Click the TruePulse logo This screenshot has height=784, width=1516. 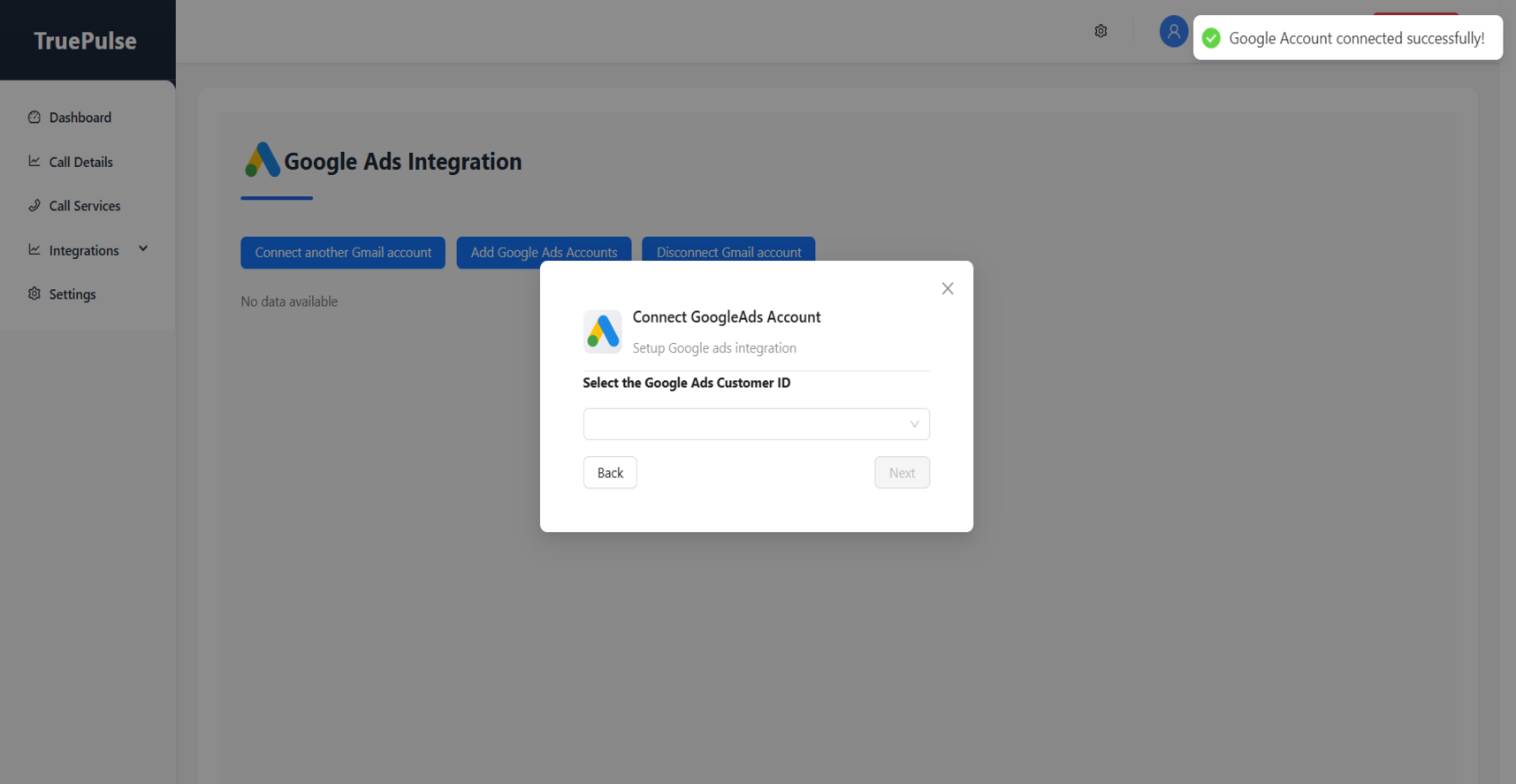pyautogui.click(x=85, y=41)
